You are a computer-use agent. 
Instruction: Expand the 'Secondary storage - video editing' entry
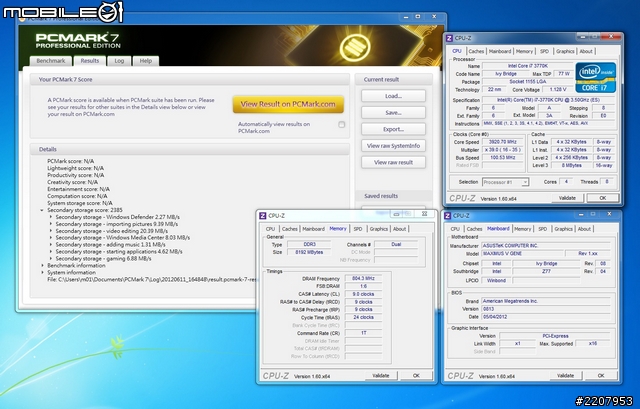pos(51,231)
